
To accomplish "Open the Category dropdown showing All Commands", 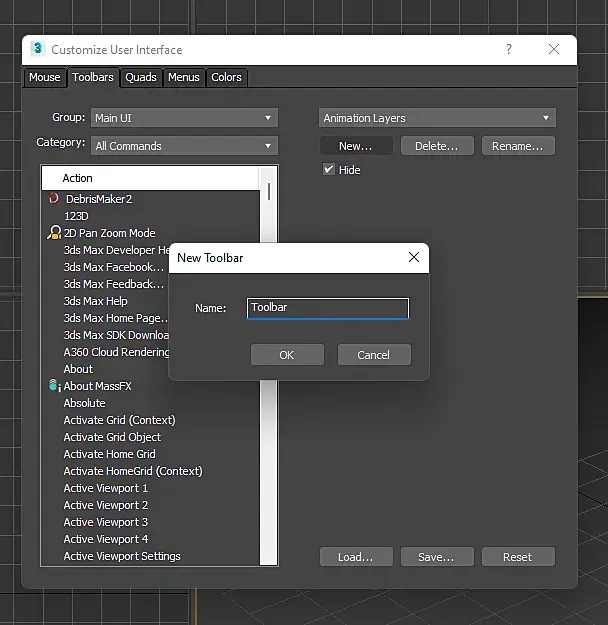I will pyautogui.click(x=185, y=145).
